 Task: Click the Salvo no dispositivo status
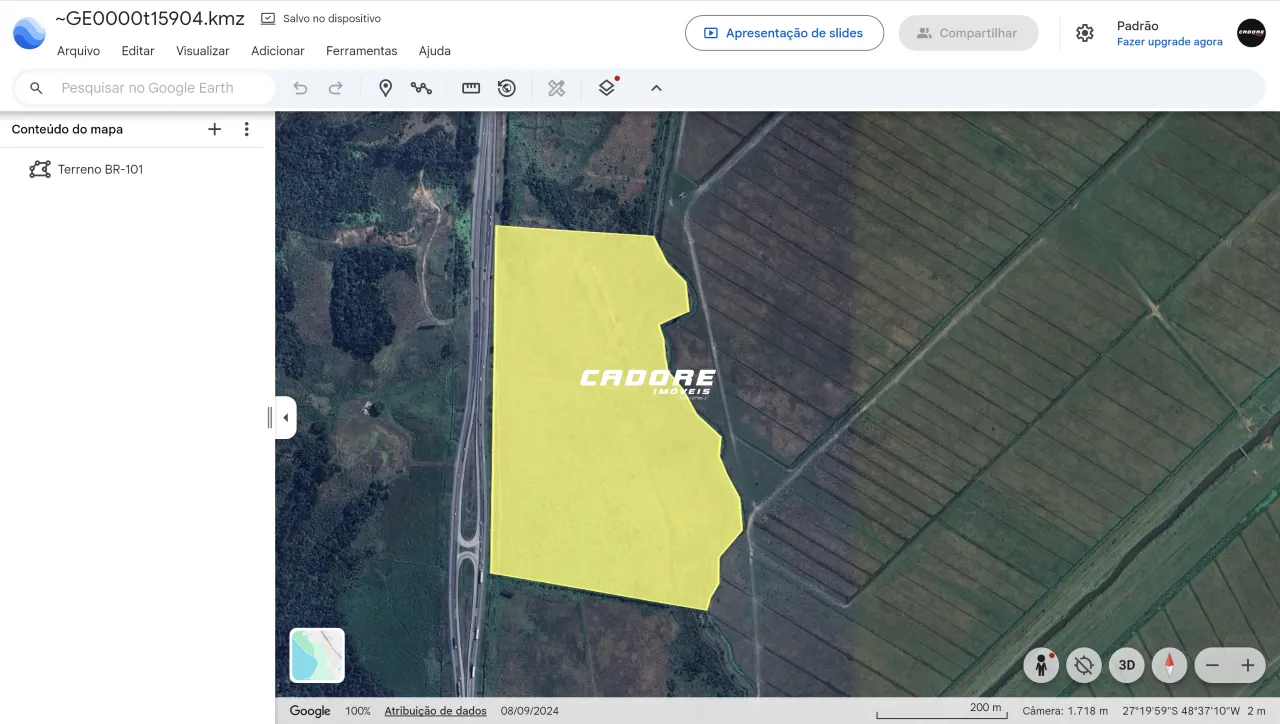[x=321, y=18]
